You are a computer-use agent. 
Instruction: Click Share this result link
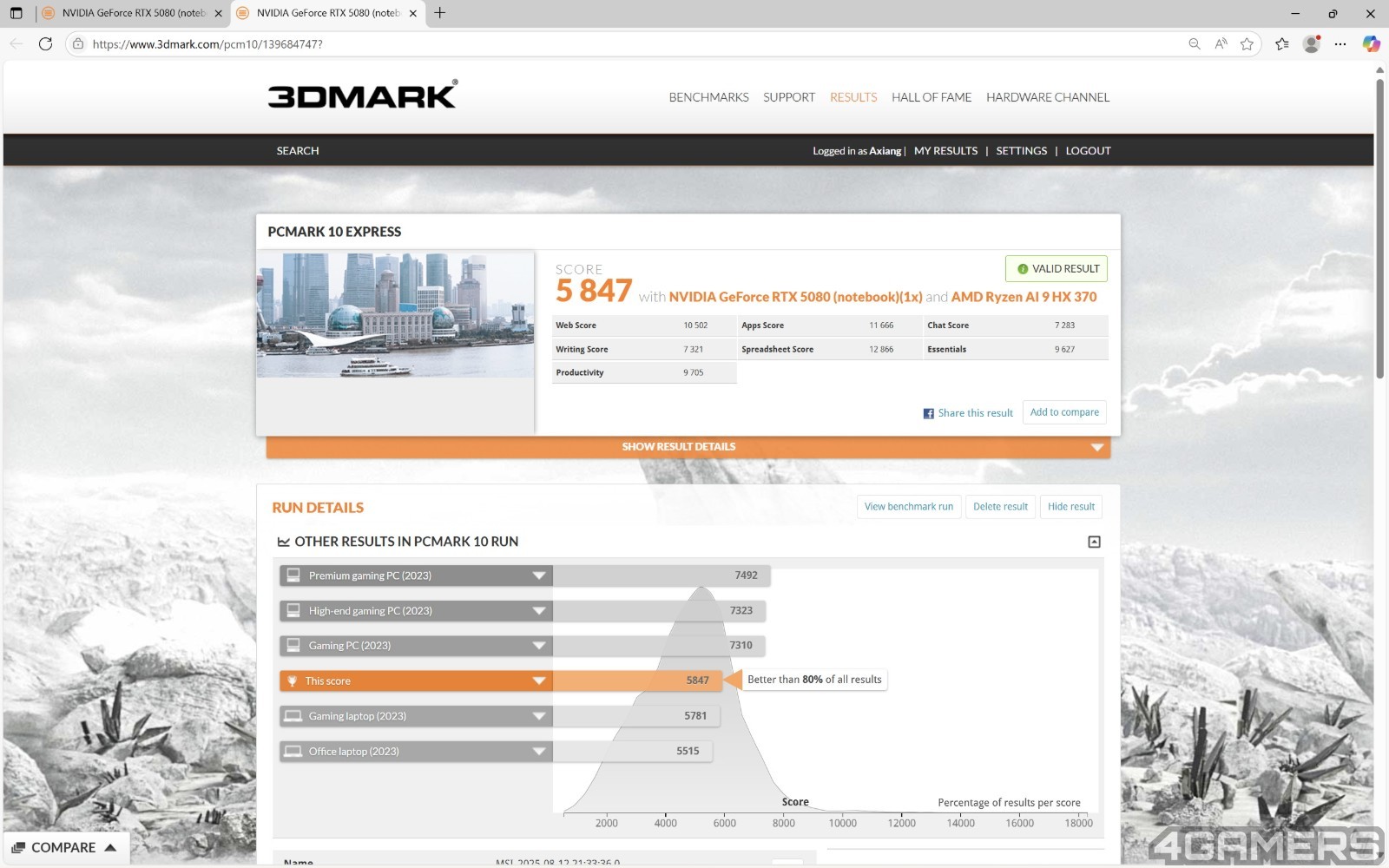click(x=975, y=413)
